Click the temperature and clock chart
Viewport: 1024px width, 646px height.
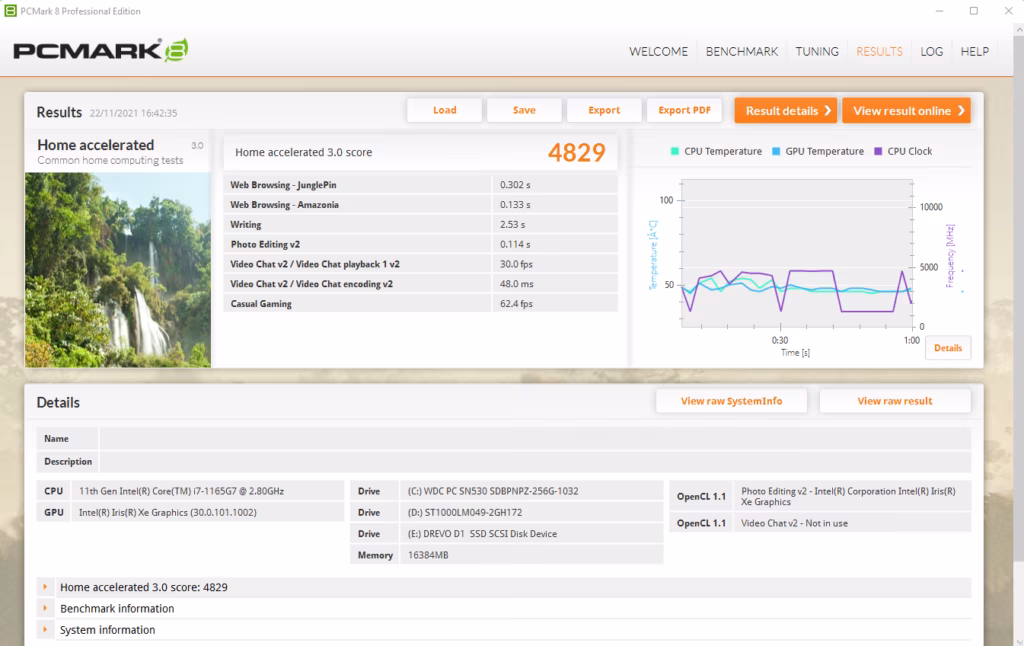click(796, 254)
